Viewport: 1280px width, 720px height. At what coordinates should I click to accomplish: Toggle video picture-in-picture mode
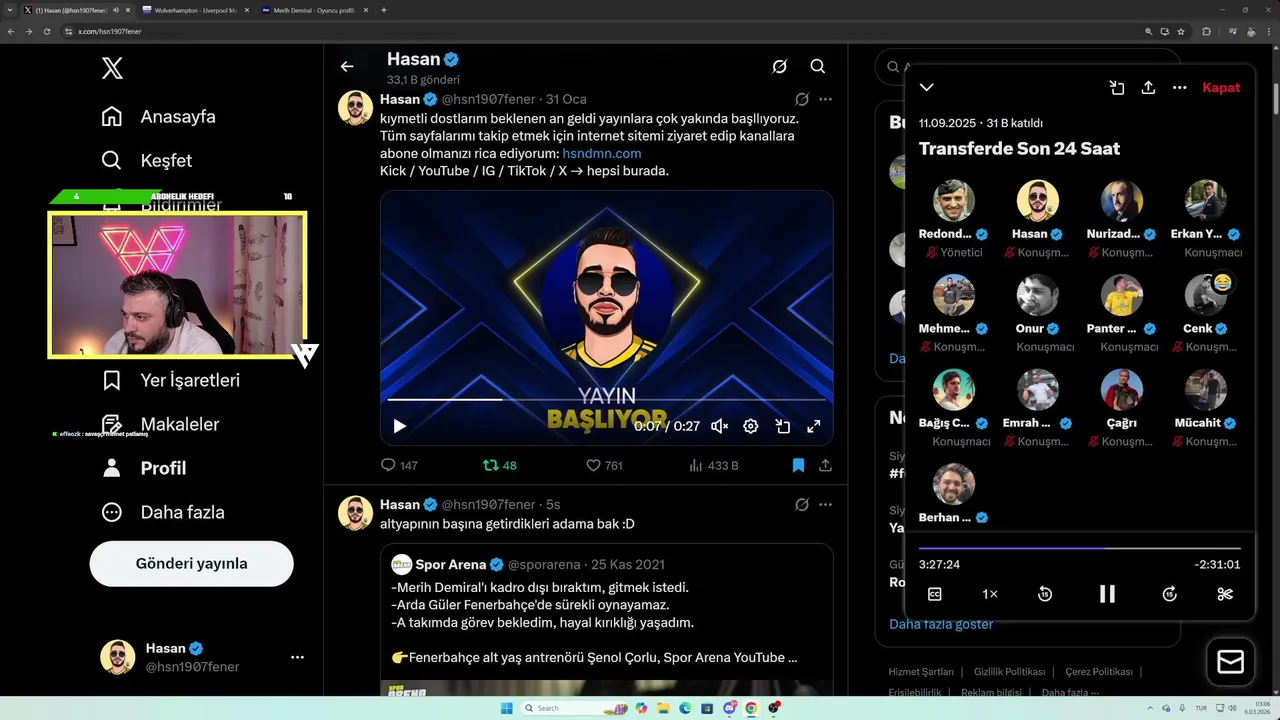[783, 426]
